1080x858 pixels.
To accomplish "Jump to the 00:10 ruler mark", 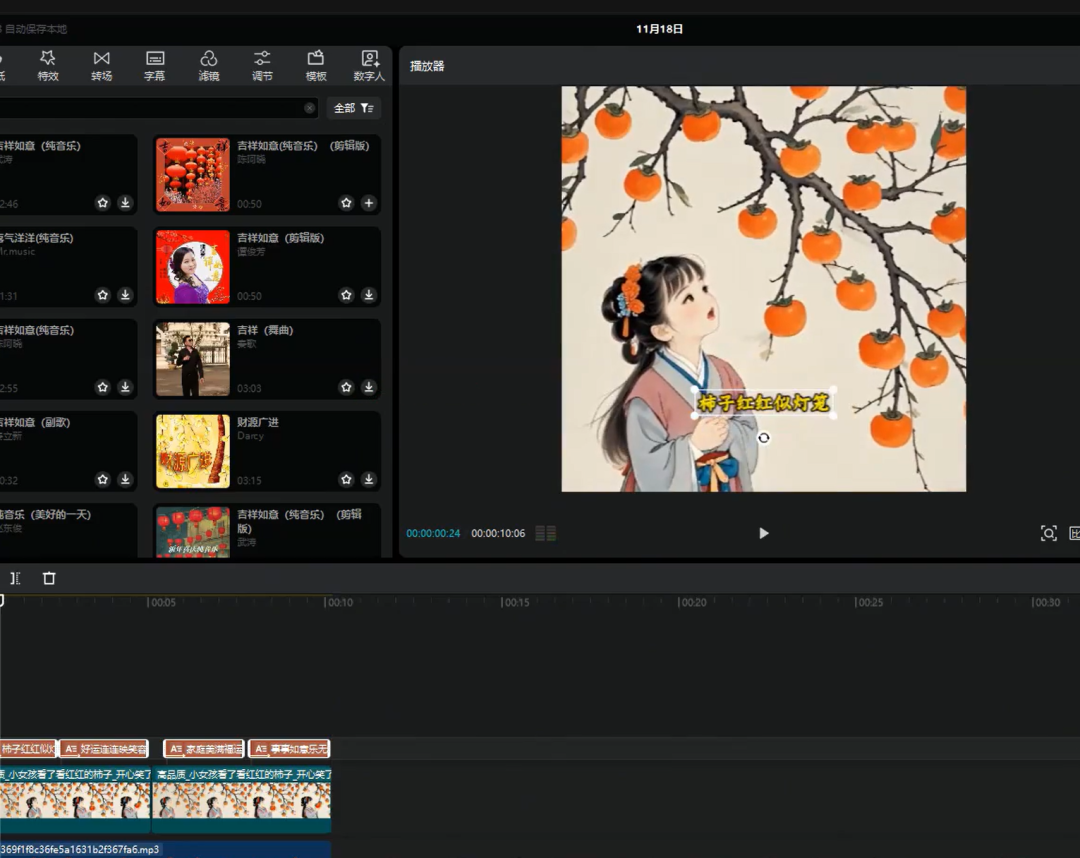I will (339, 603).
